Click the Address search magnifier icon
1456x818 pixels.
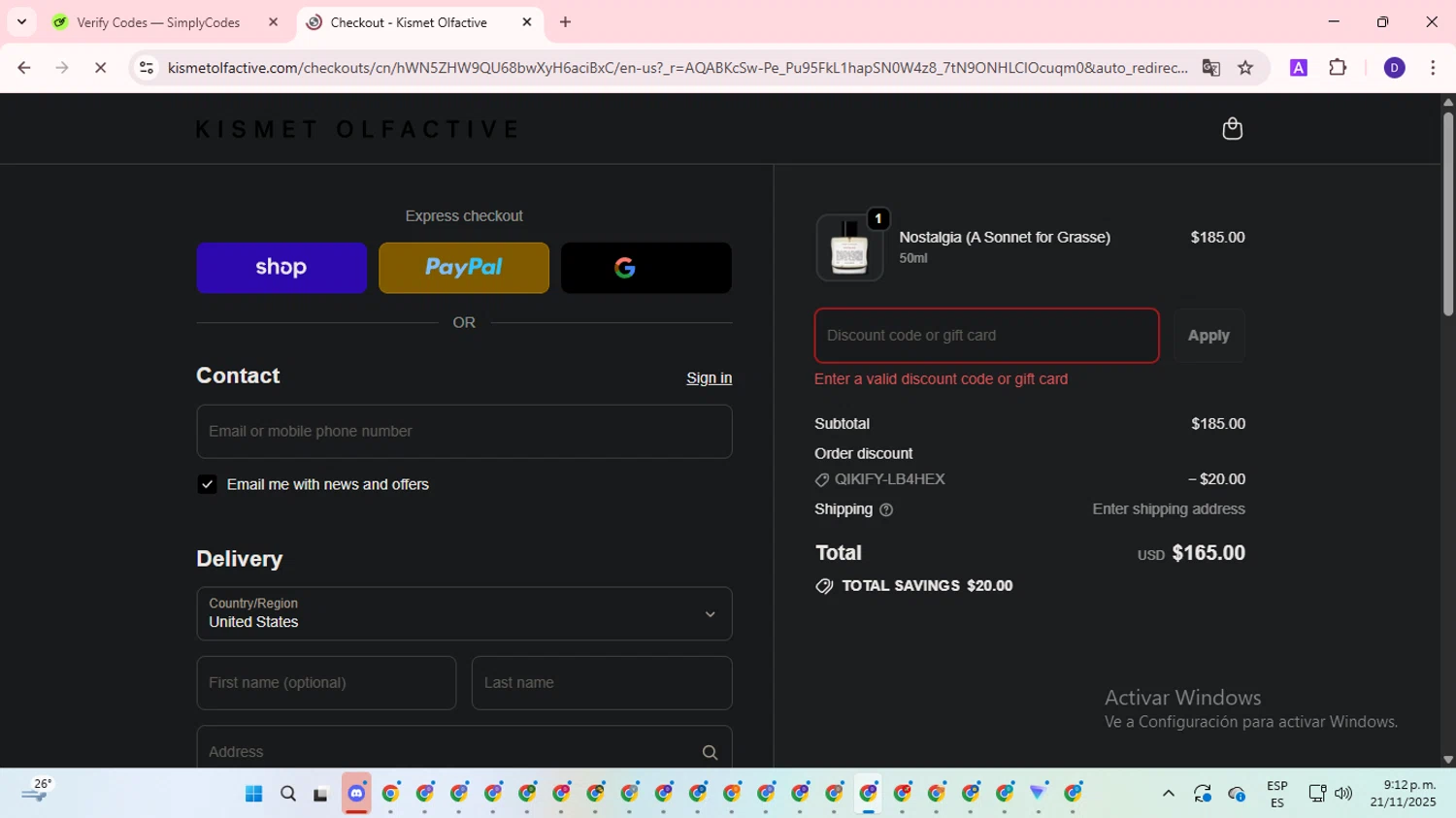(710, 752)
